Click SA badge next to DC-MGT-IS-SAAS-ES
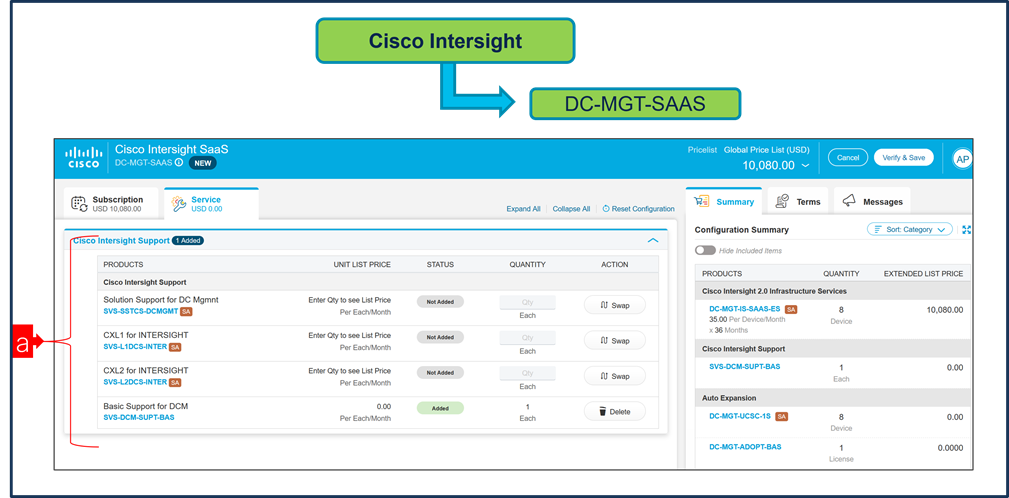 pyautogui.click(x=791, y=309)
